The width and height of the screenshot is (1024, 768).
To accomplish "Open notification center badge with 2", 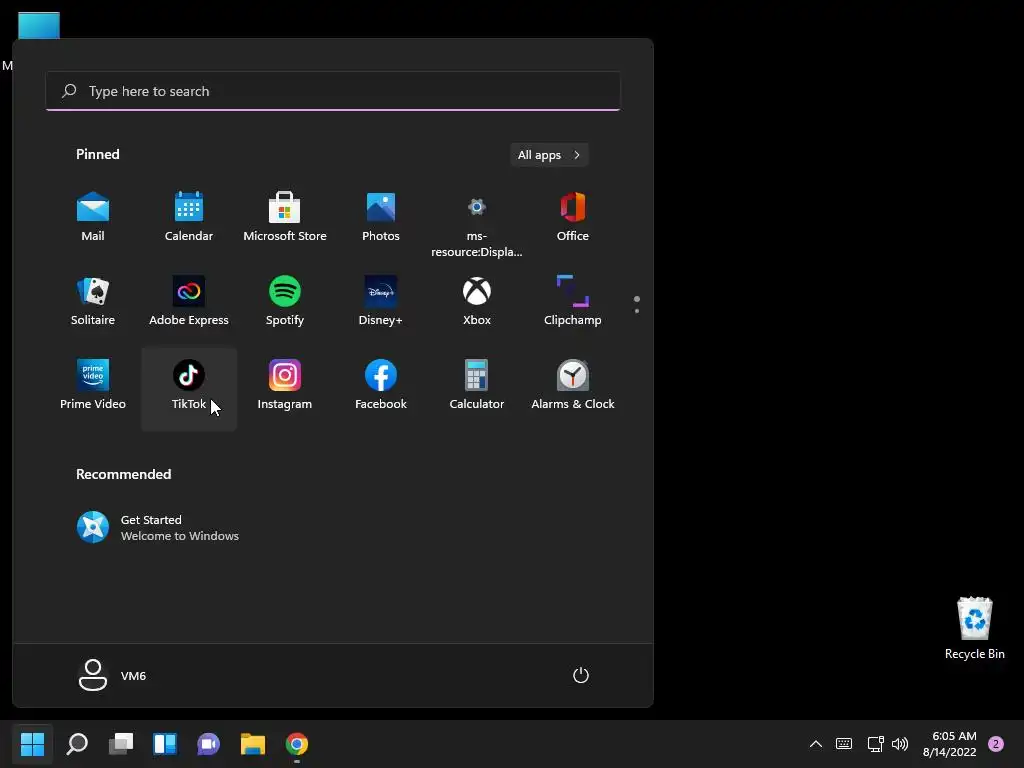I will tap(996, 744).
